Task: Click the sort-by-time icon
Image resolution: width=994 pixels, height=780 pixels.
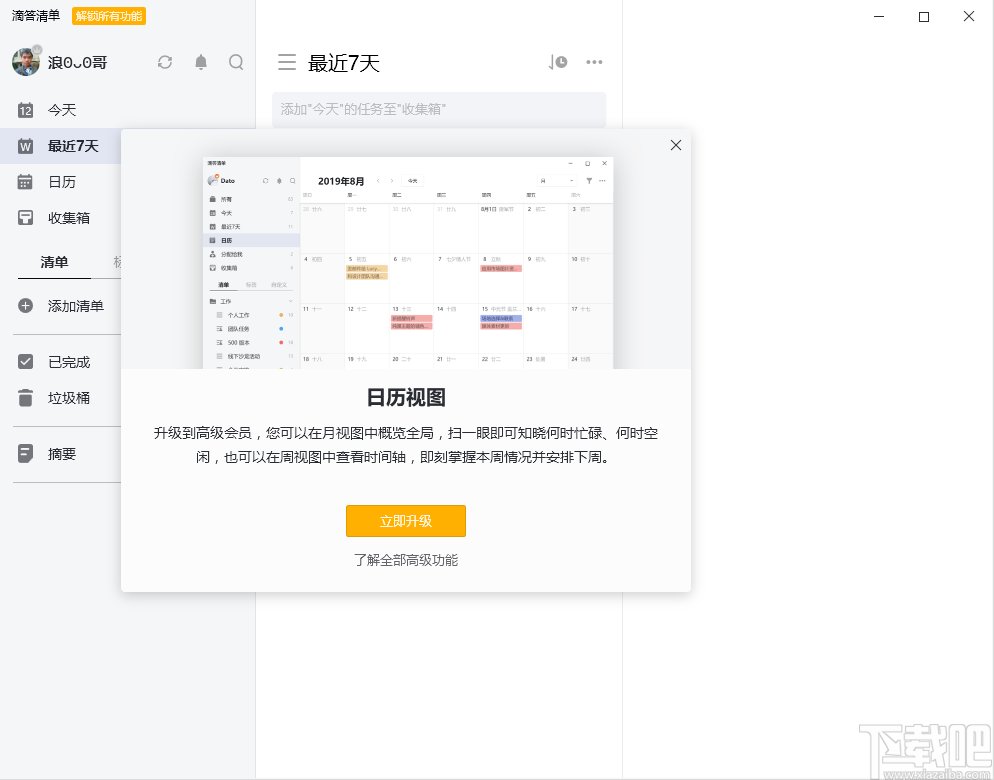Action: [x=557, y=61]
